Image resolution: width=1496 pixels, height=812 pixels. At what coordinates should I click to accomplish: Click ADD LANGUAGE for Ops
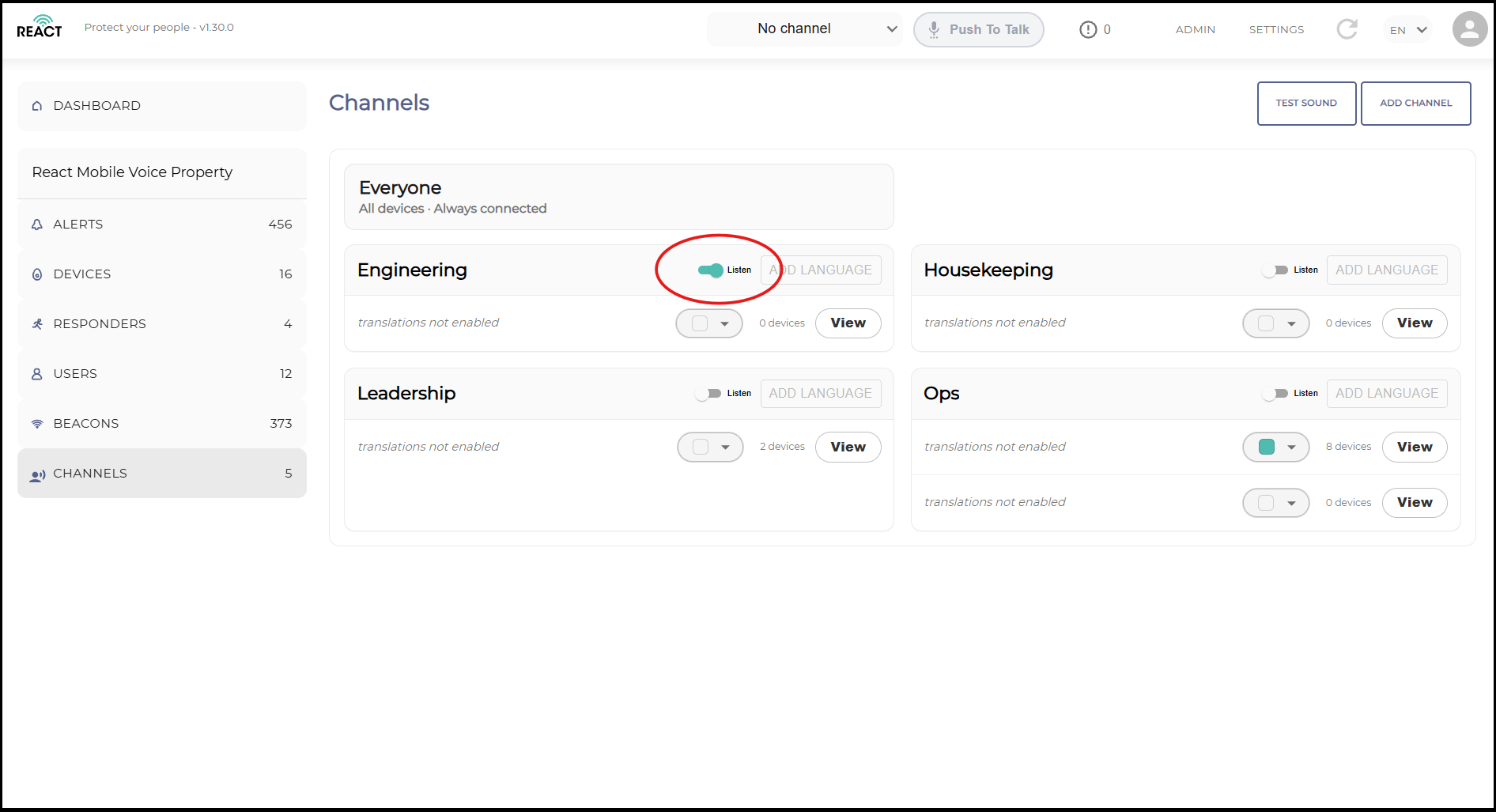click(x=1387, y=394)
